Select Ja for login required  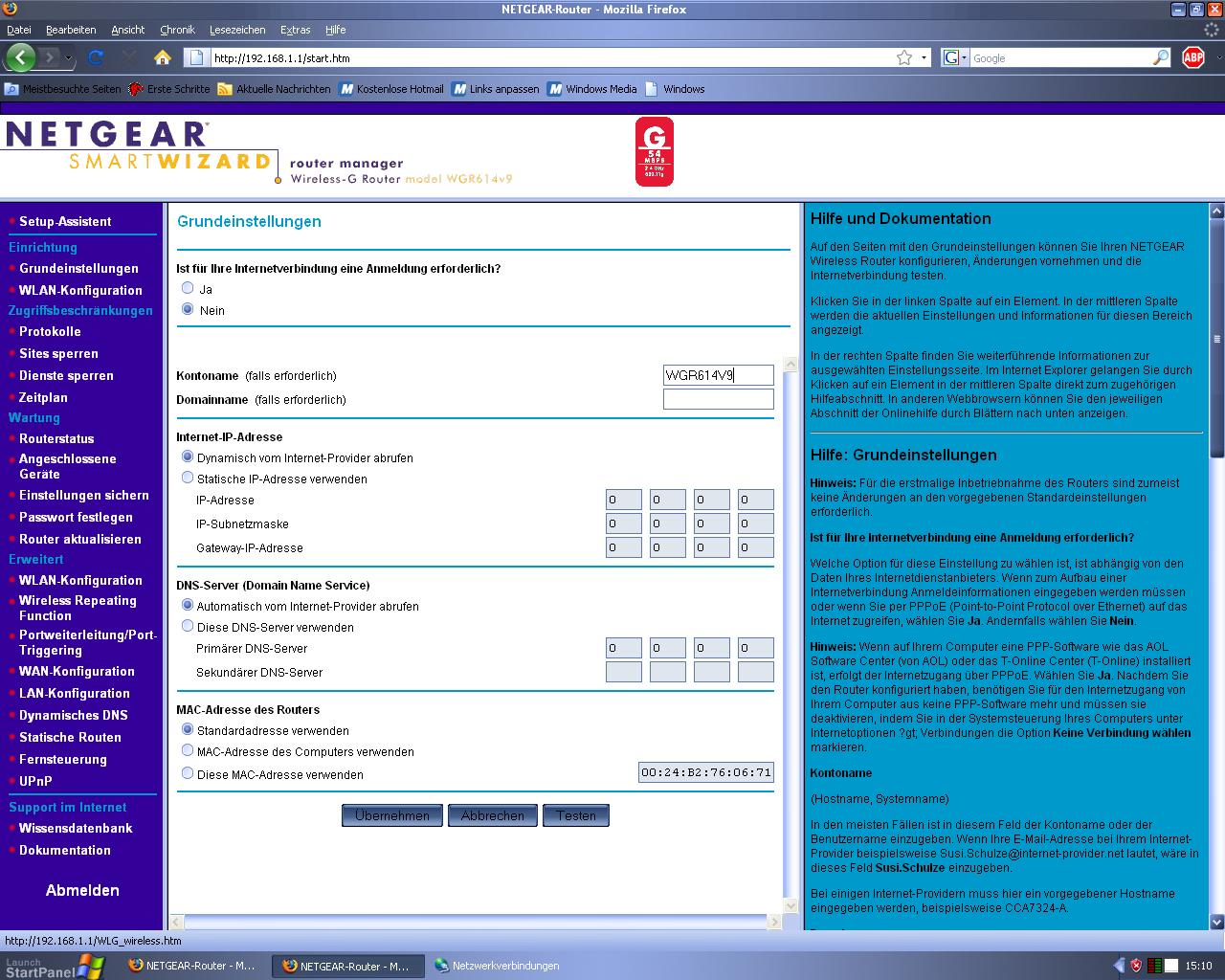188,288
